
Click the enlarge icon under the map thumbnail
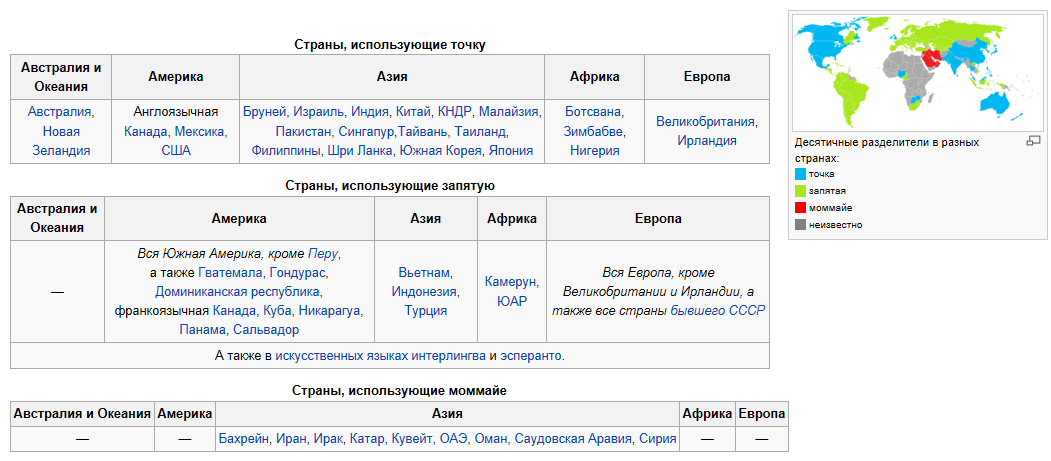1033,142
